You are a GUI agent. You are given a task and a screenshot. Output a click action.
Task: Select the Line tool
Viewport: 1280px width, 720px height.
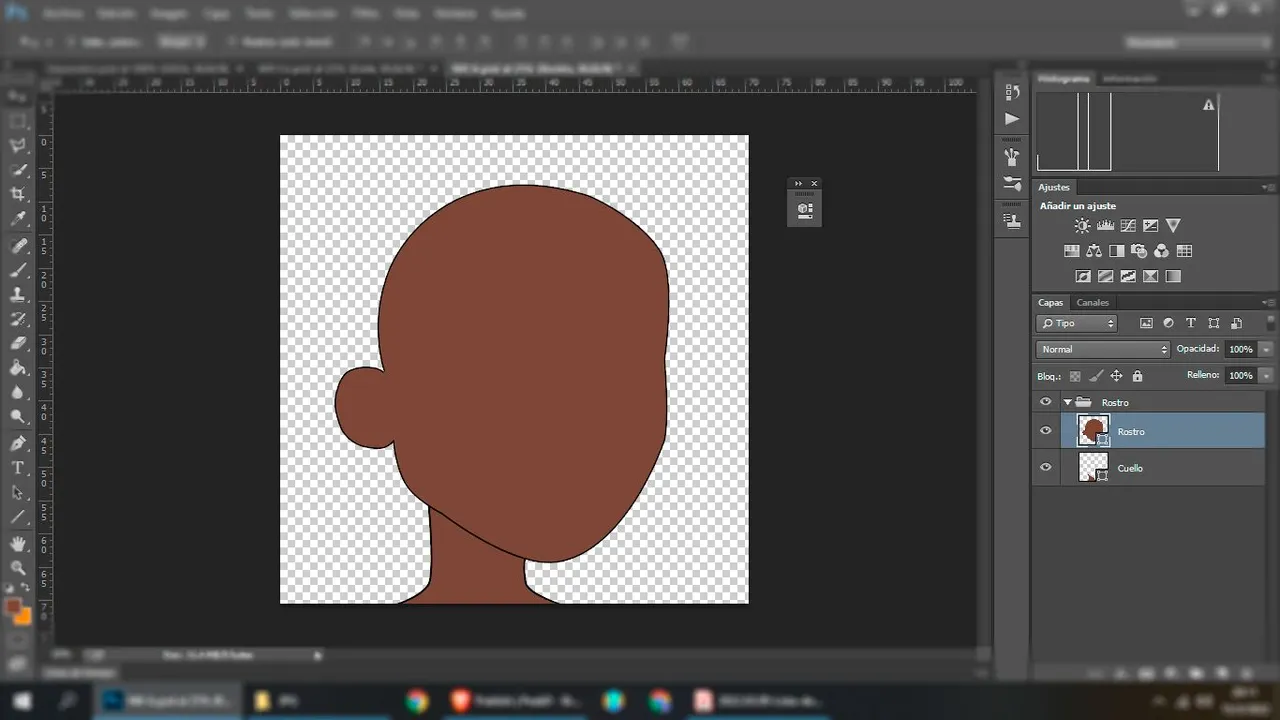18,517
